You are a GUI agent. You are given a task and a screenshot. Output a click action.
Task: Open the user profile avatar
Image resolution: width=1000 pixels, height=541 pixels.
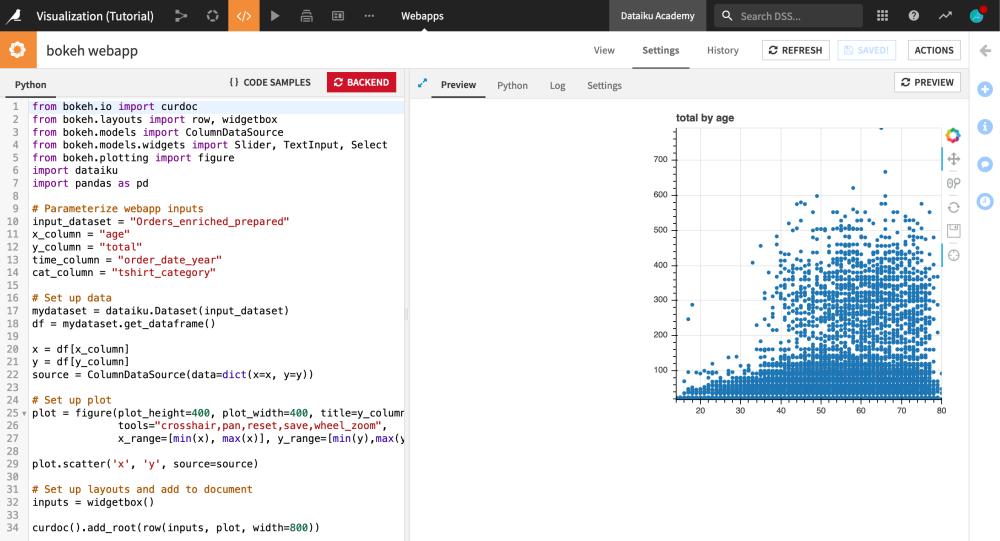[x=976, y=16]
